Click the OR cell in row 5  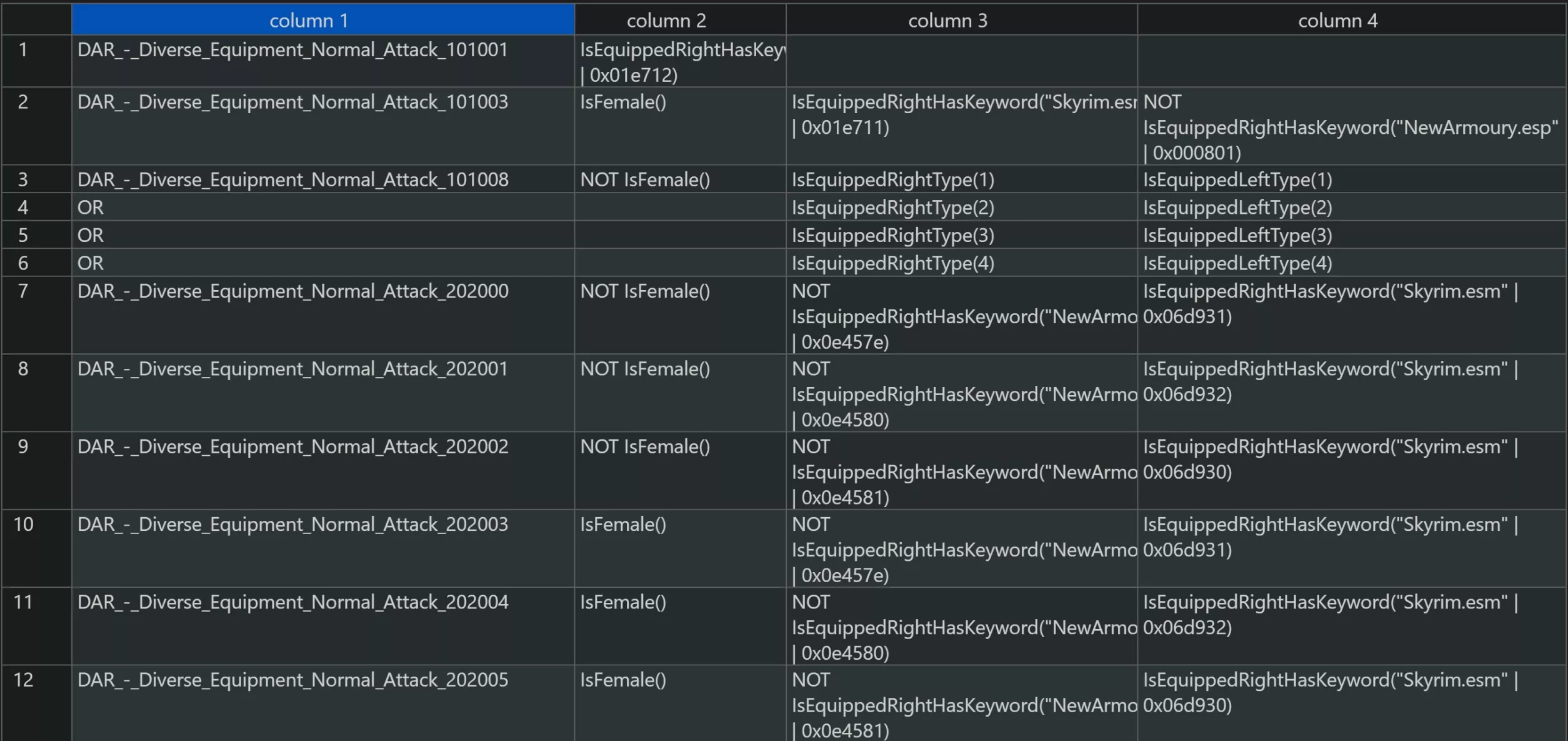tap(322, 235)
